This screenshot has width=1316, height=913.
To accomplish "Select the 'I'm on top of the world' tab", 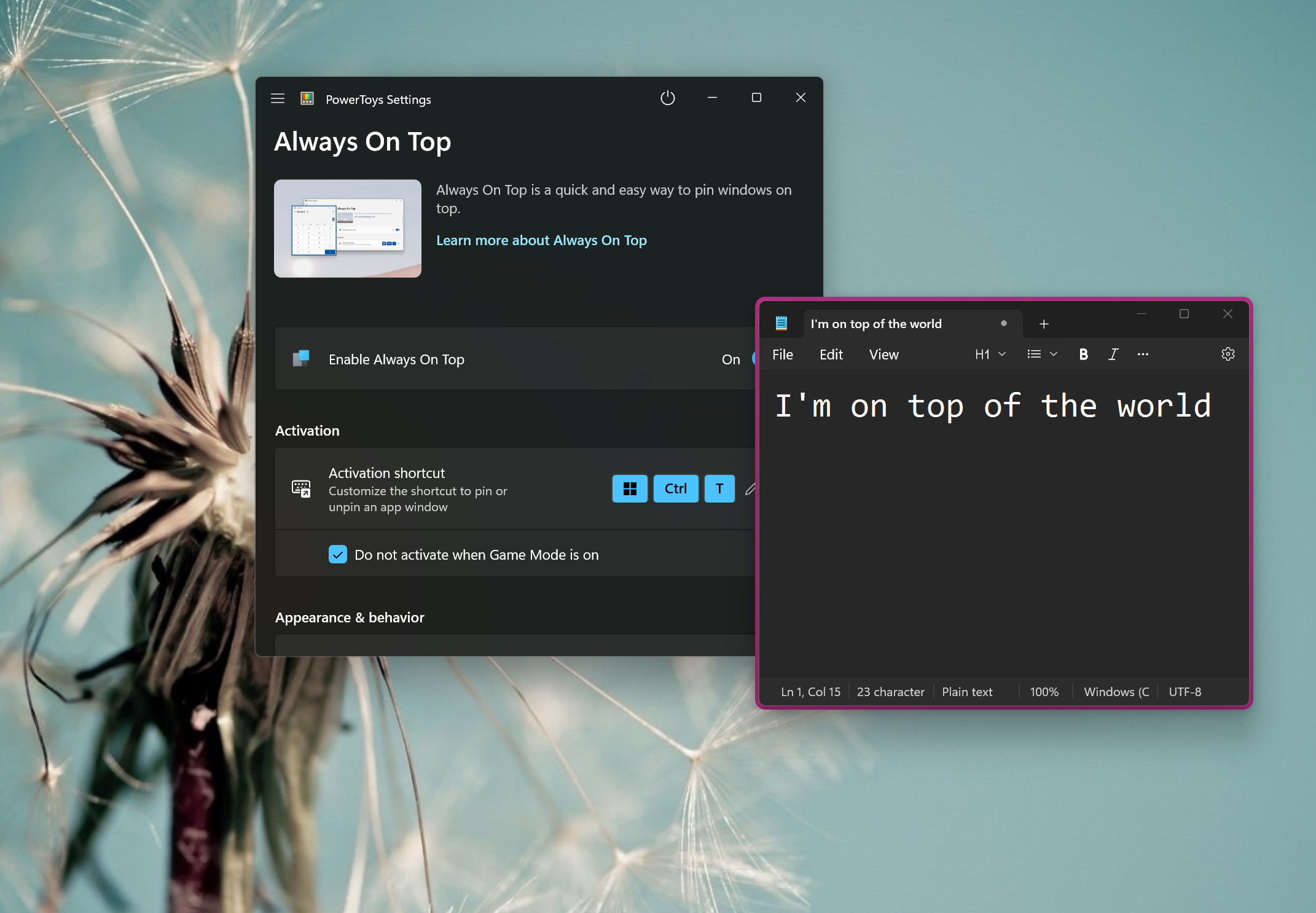I will pyautogui.click(x=912, y=324).
